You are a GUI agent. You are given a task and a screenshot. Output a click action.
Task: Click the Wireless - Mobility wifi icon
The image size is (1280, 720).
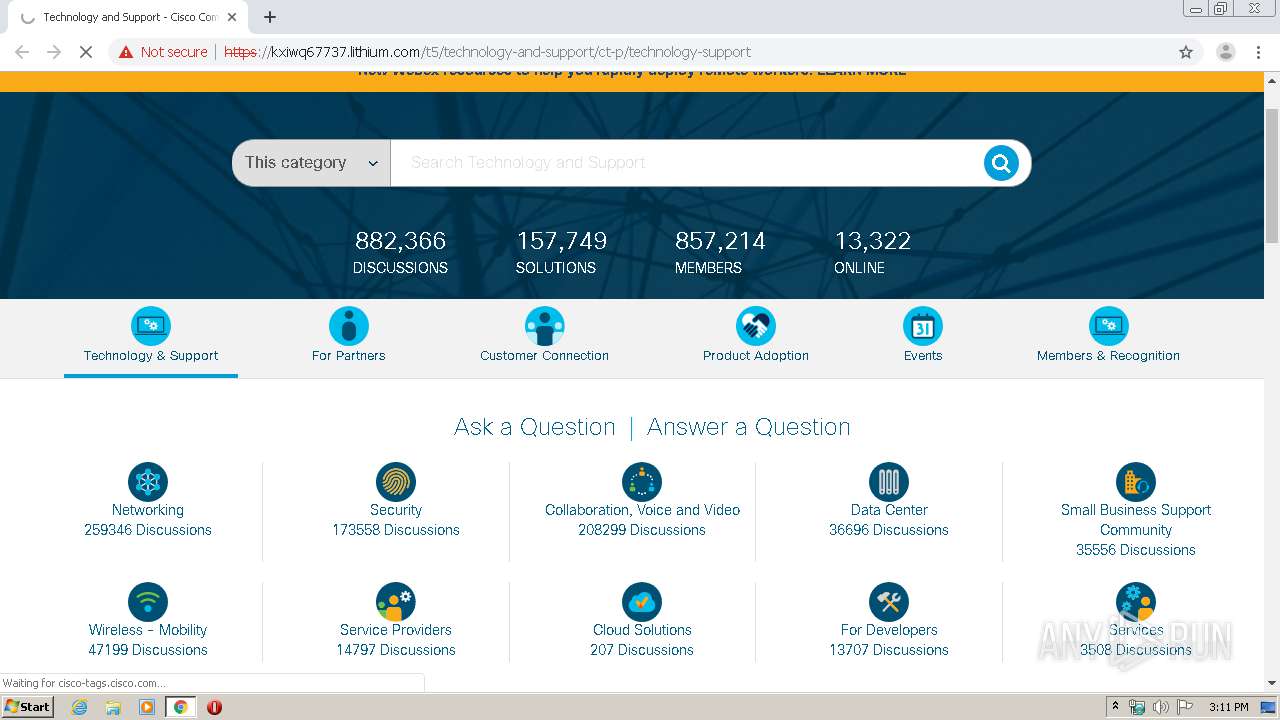coord(148,602)
